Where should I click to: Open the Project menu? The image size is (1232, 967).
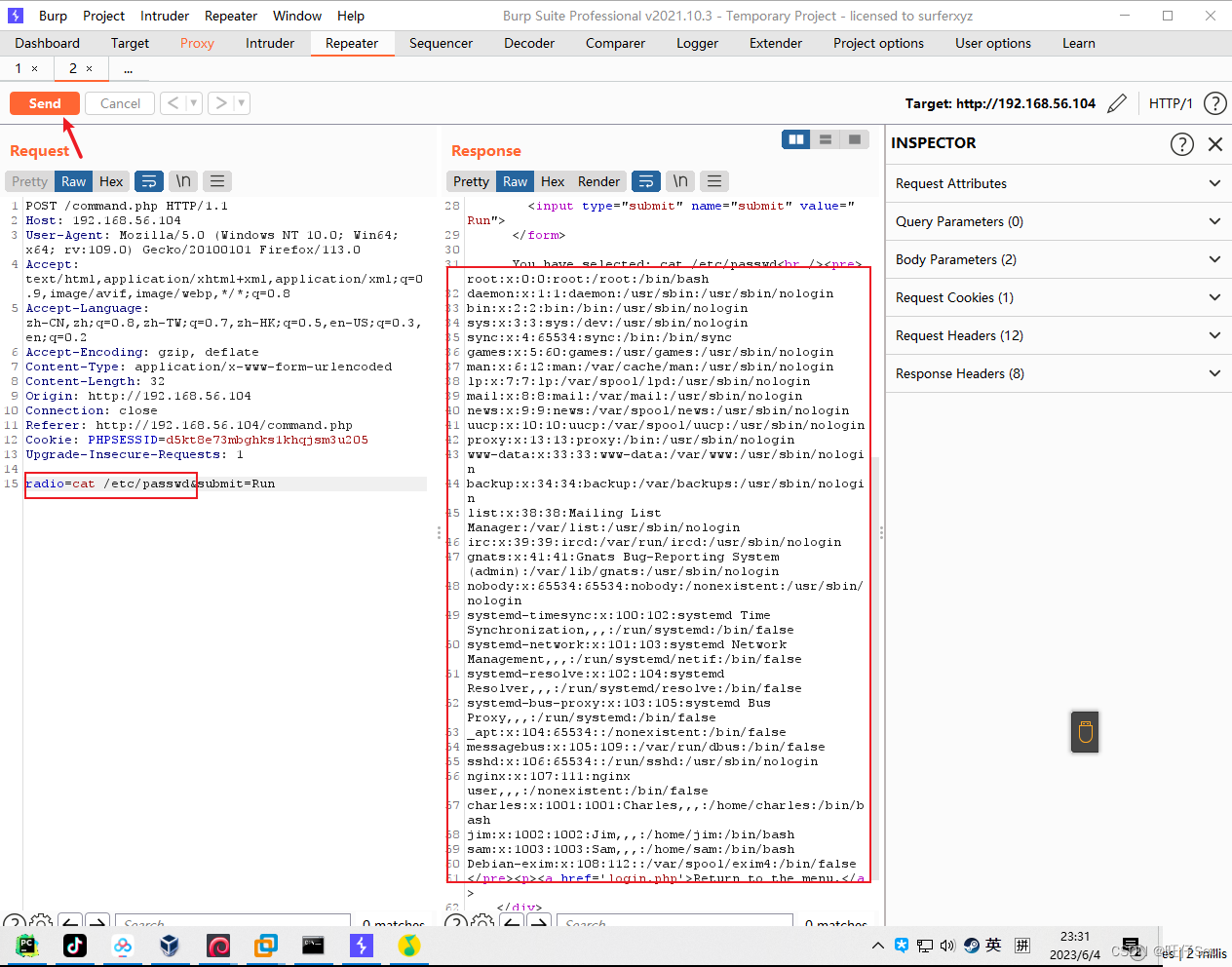(103, 16)
